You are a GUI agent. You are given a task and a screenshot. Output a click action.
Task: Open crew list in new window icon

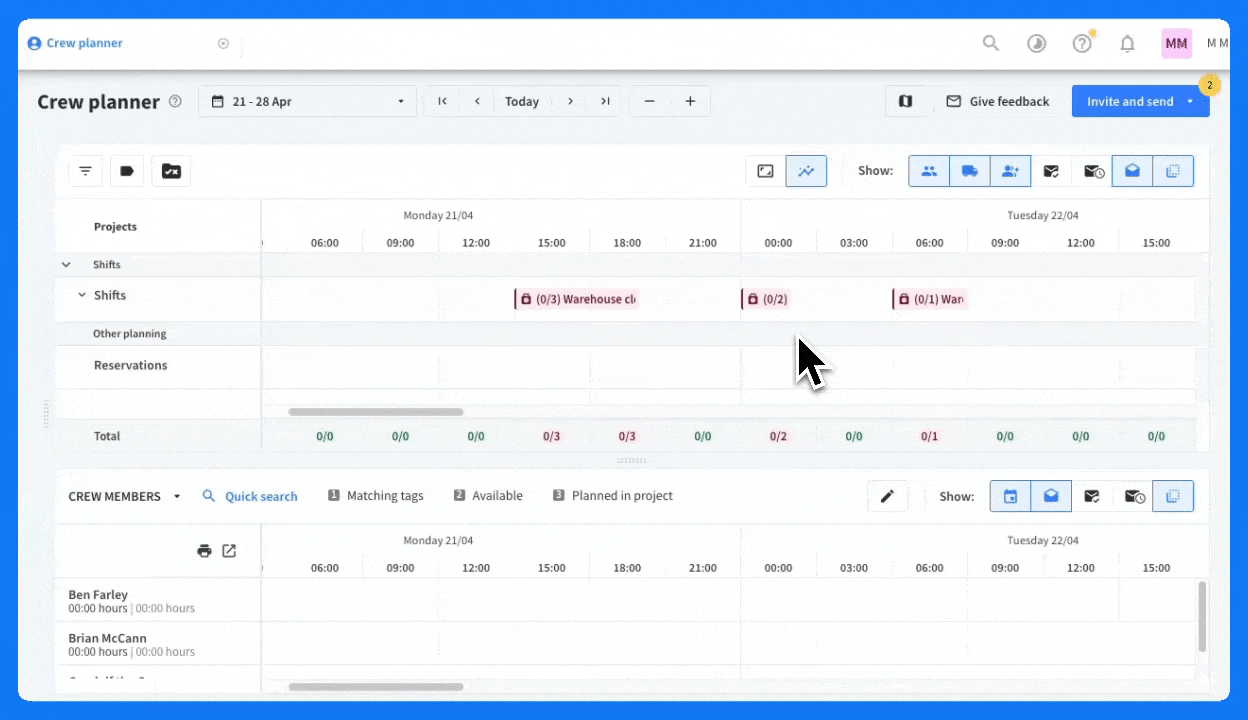[x=229, y=551]
